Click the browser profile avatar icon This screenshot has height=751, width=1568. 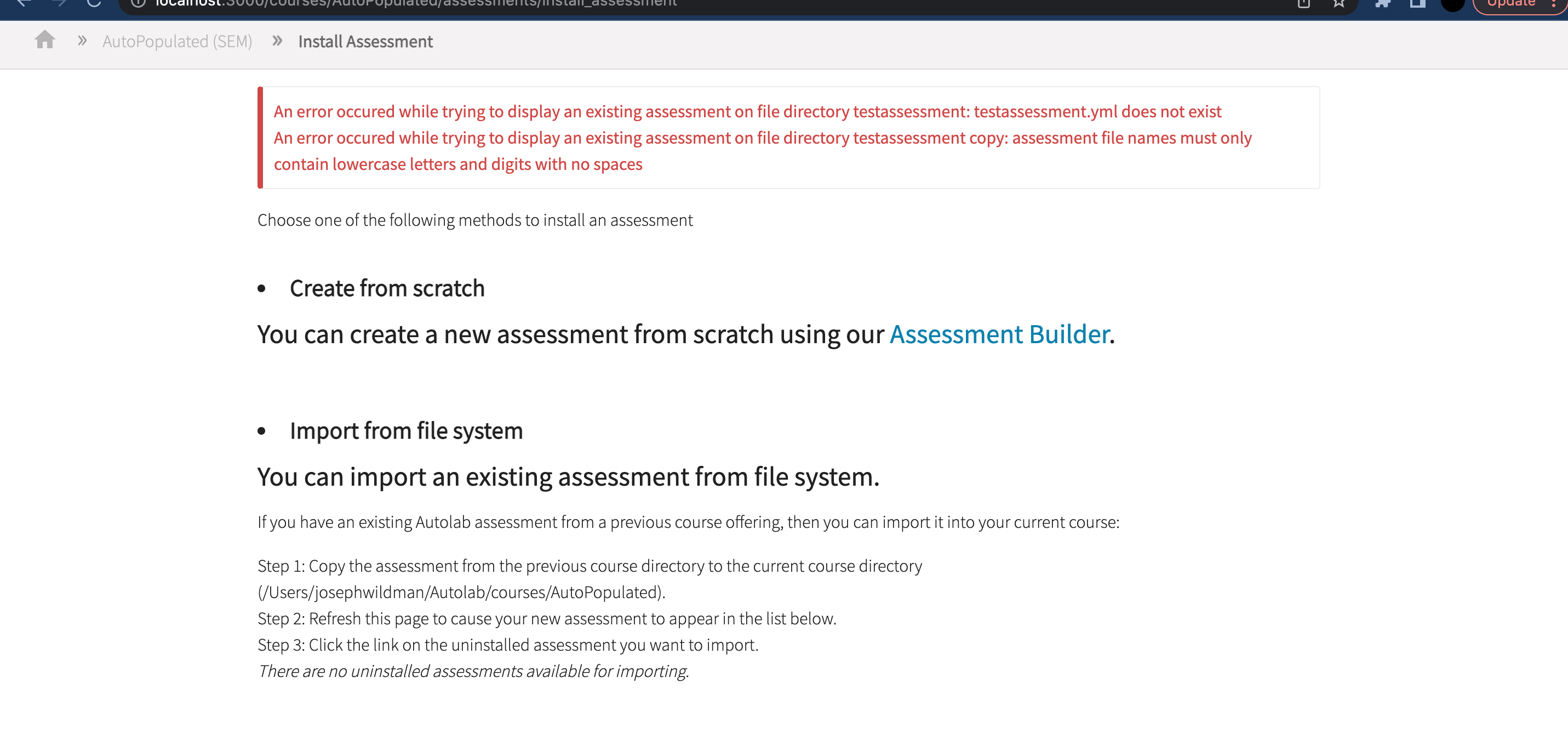coord(1452,3)
